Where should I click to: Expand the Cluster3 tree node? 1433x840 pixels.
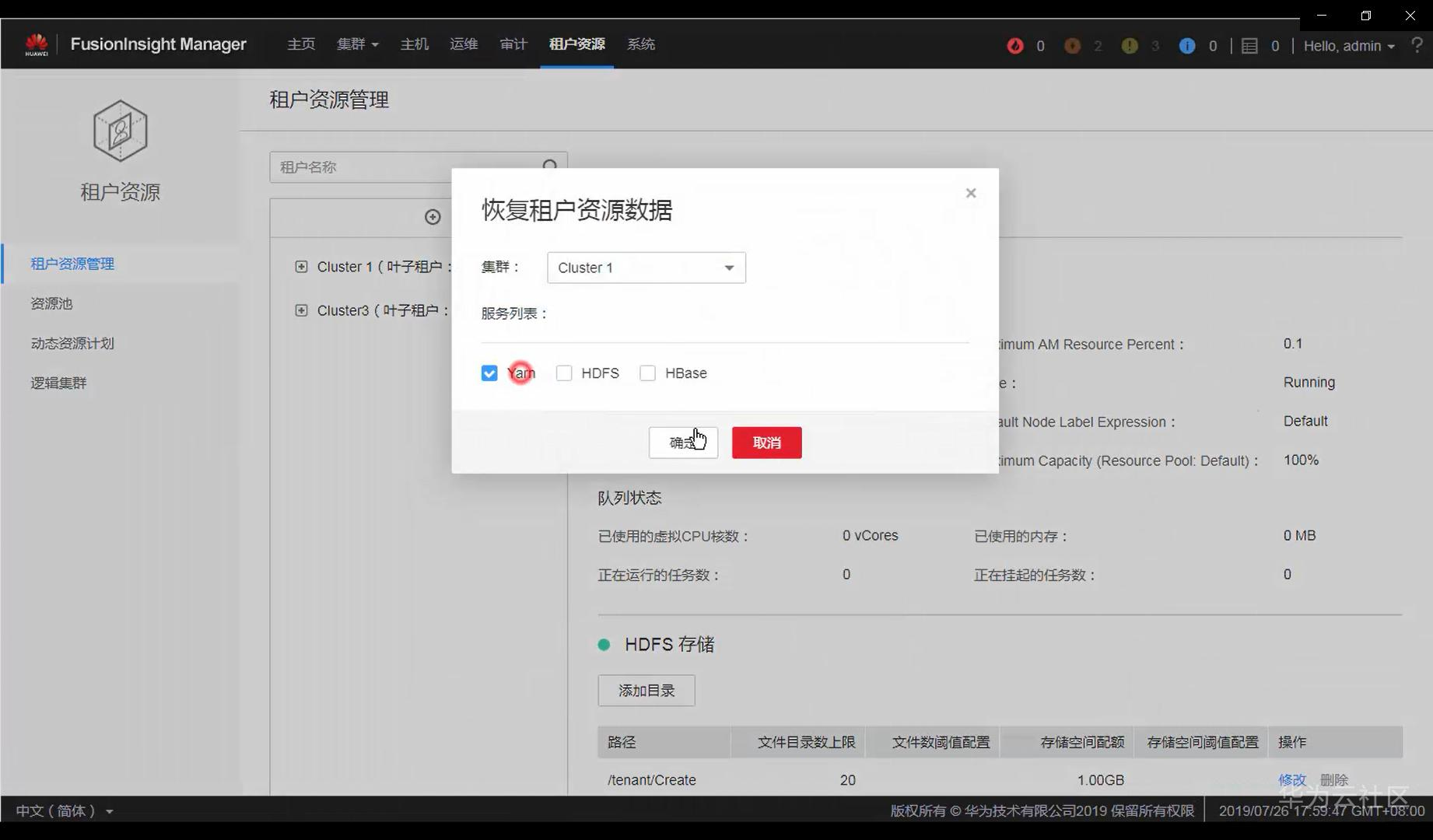[x=301, y=310]
